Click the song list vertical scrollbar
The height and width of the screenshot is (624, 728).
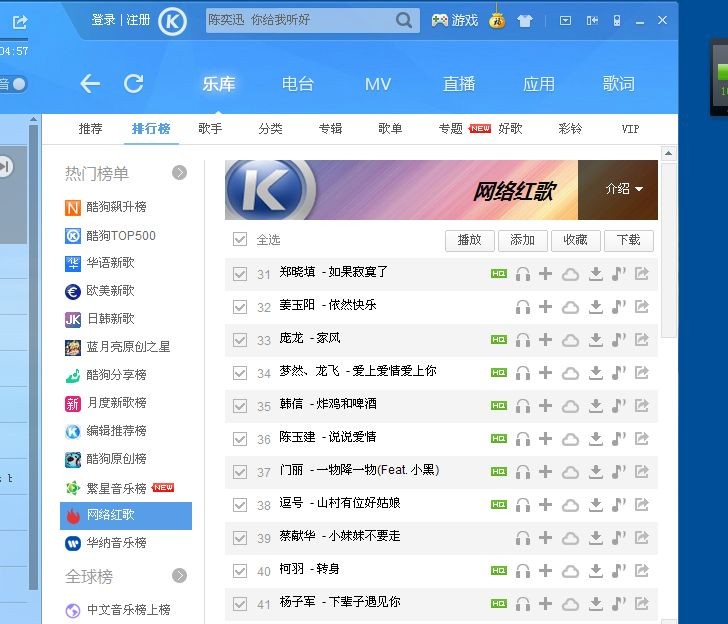point(668,250)
